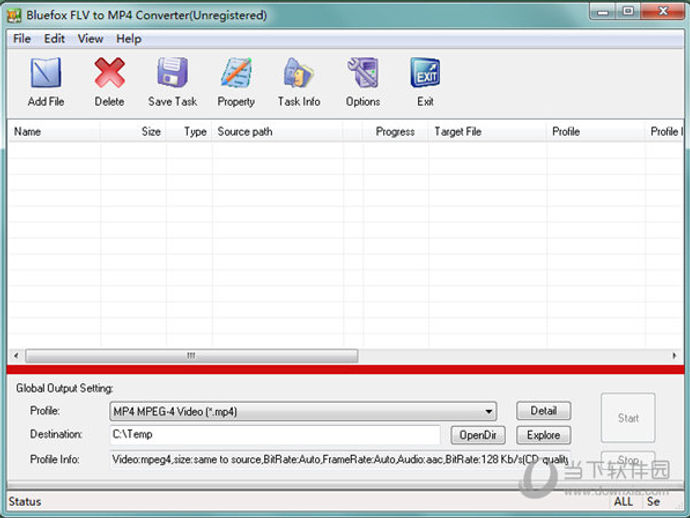
Task: Expand the Profile dropdown MP4 MPEG-4 Video
Action: tap(303, 411)
